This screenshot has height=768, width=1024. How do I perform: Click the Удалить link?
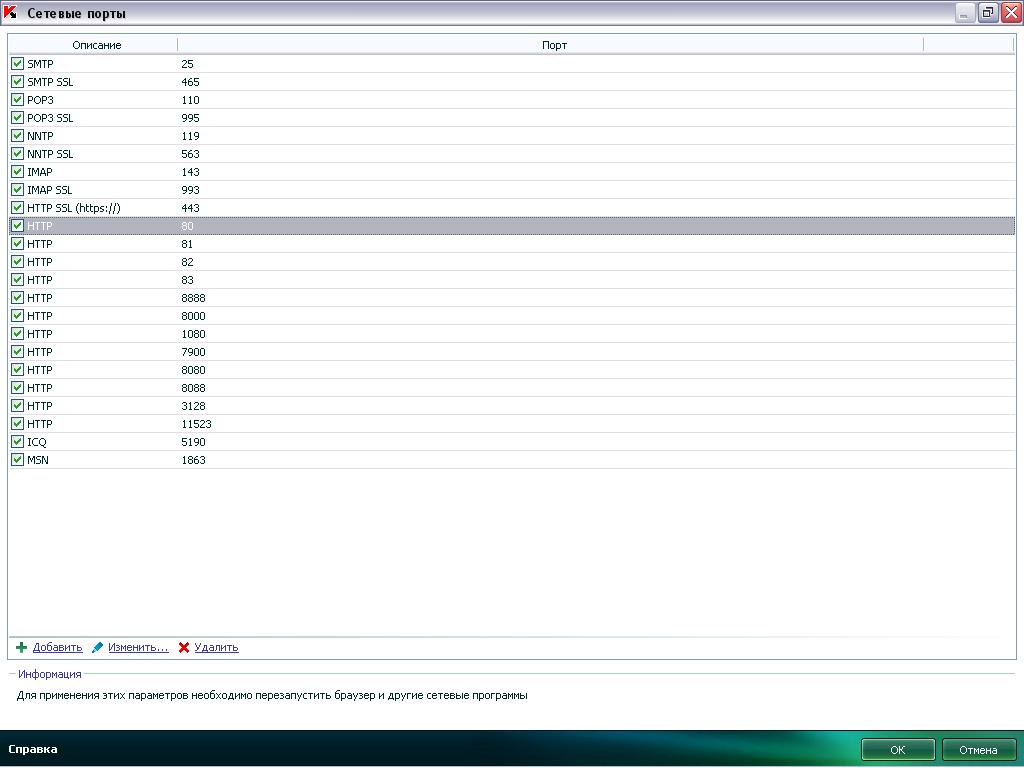(x=216, y=648)
